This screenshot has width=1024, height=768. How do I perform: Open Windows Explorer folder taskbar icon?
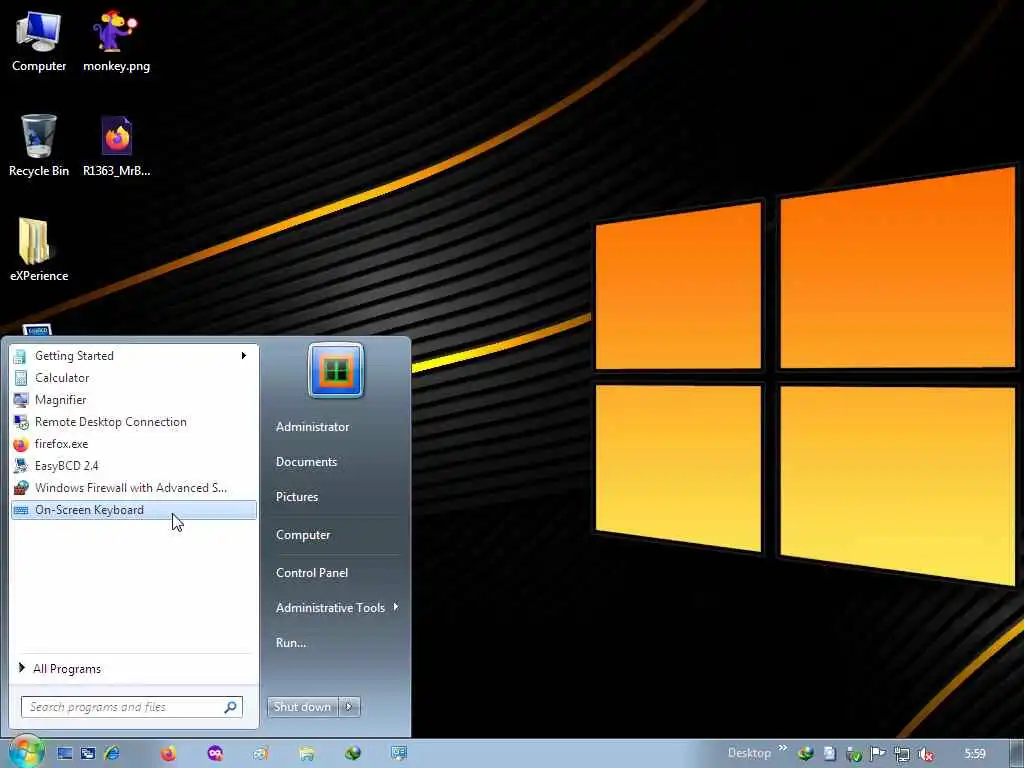pos(307,754)
